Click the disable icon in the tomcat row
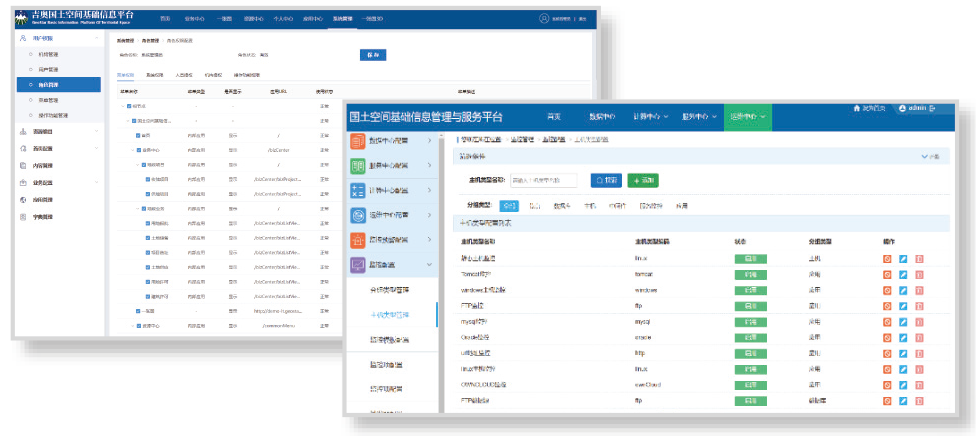 pyautogui.click(x=888, y=275)
